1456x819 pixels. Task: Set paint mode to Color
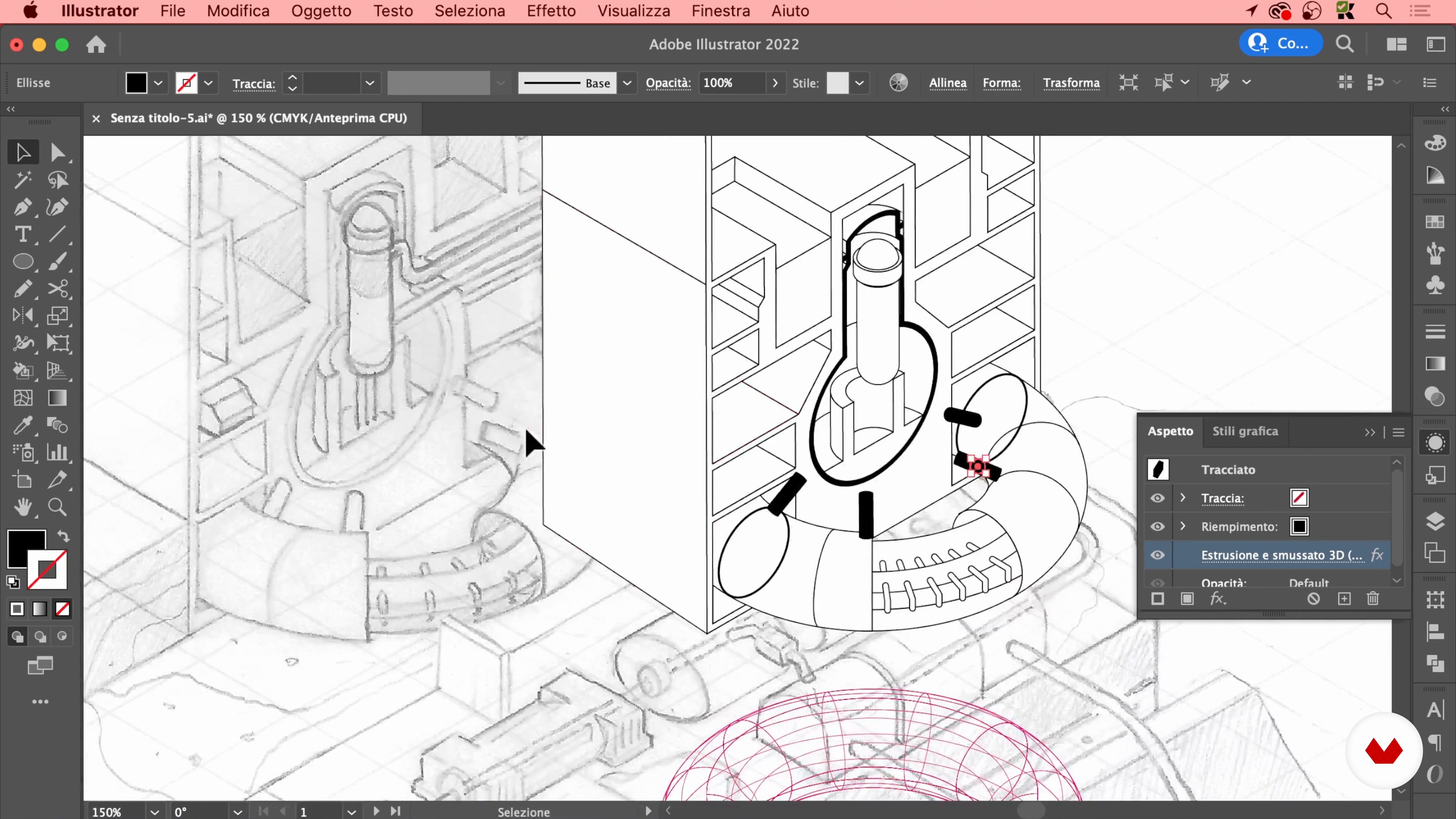[17, 609]
